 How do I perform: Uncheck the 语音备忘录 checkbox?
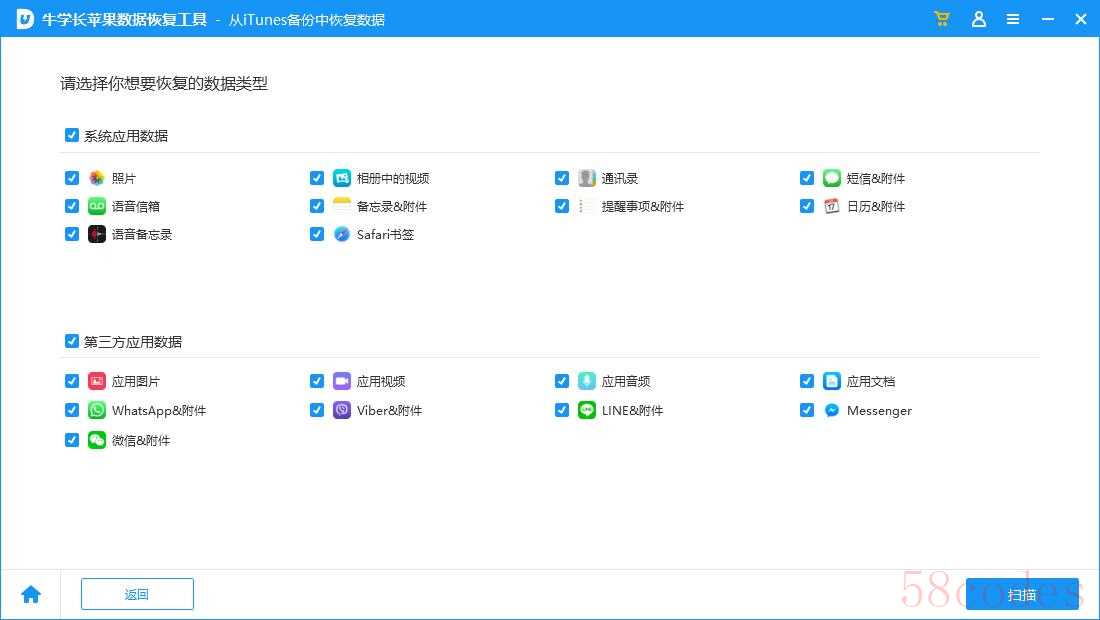point(72,234)
